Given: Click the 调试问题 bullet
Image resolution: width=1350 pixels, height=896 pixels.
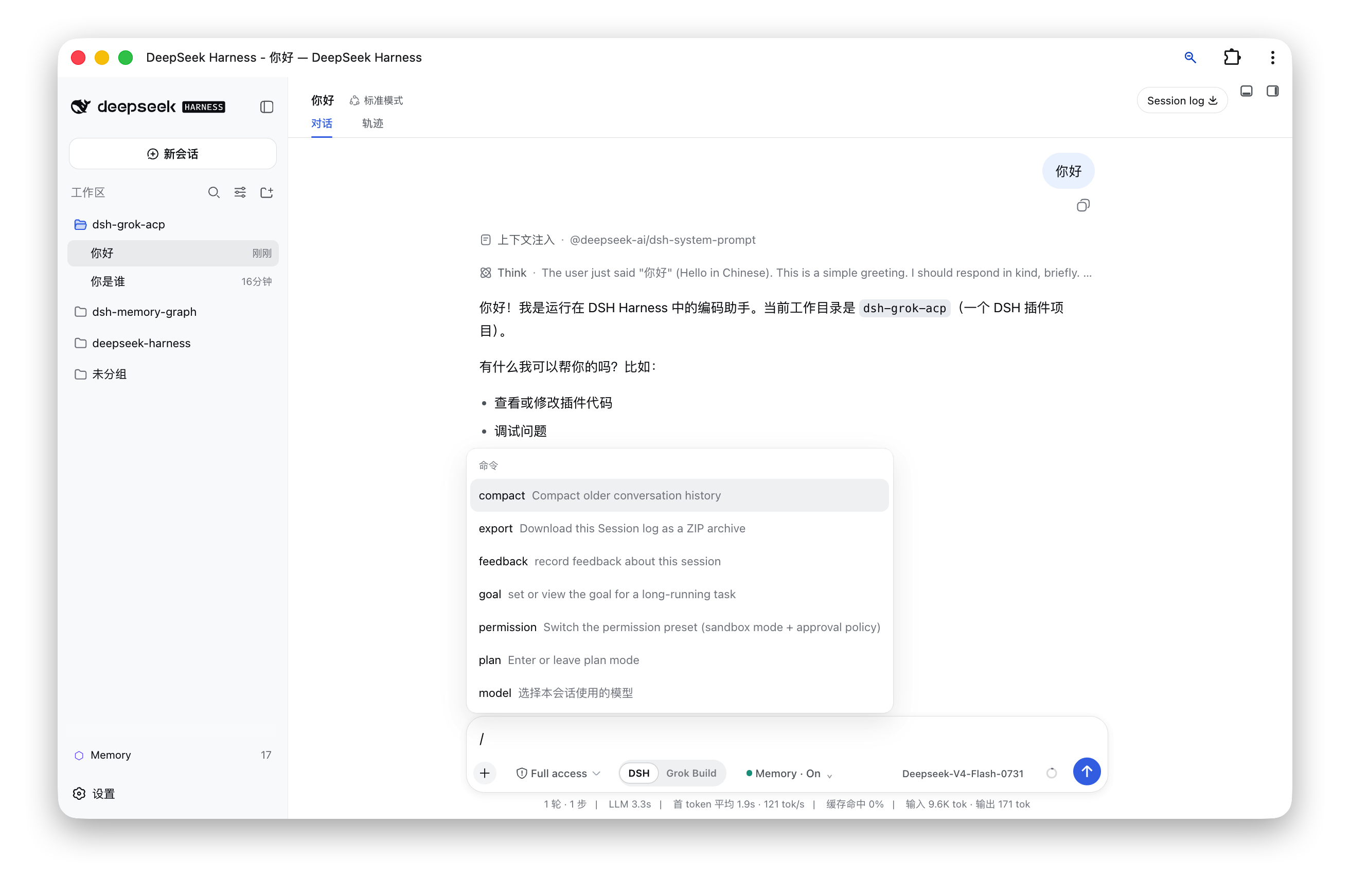Looking at the screenshot, I should (x=520, y=432).
